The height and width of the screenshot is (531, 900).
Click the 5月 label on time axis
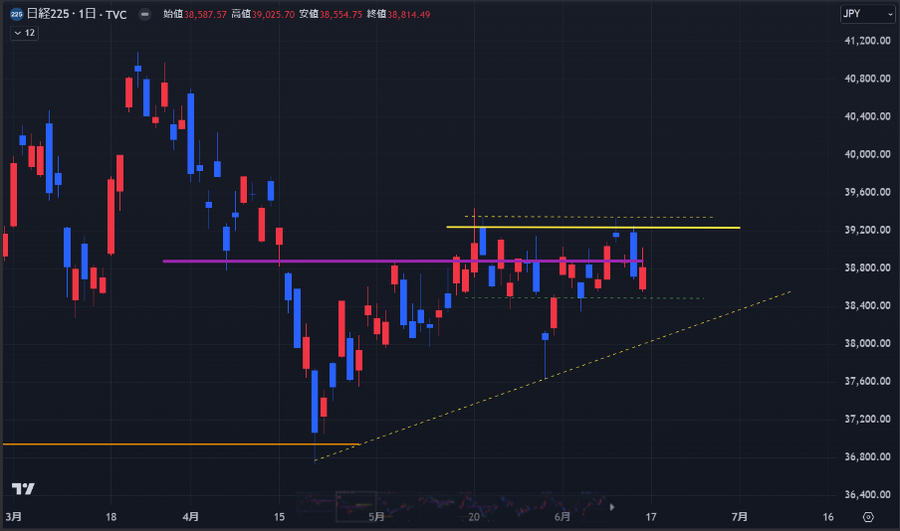(x=376, y=516)
